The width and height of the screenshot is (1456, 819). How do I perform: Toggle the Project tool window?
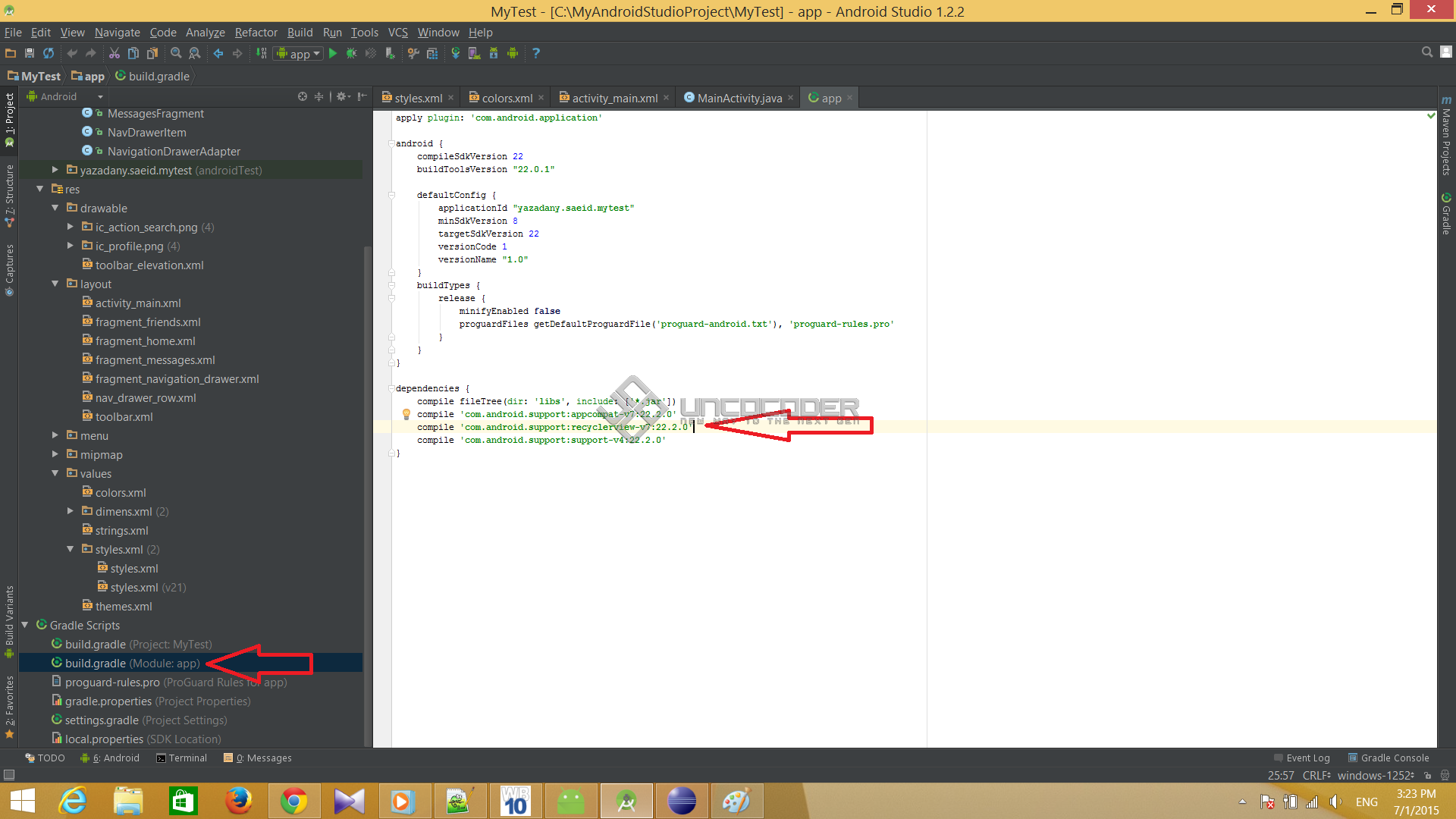9,120
